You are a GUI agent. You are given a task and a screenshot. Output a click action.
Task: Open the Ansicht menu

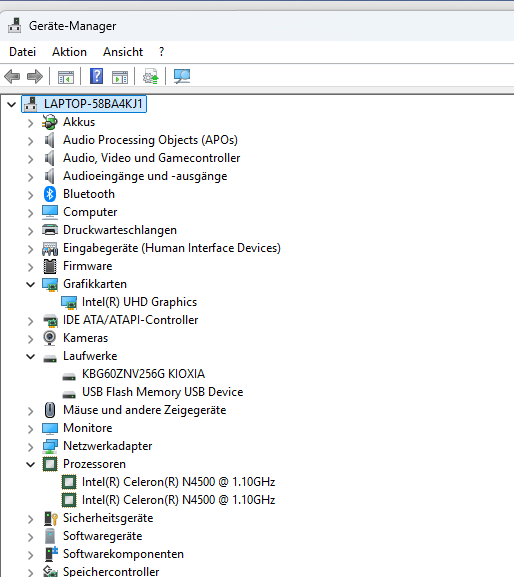click(123, 52)
